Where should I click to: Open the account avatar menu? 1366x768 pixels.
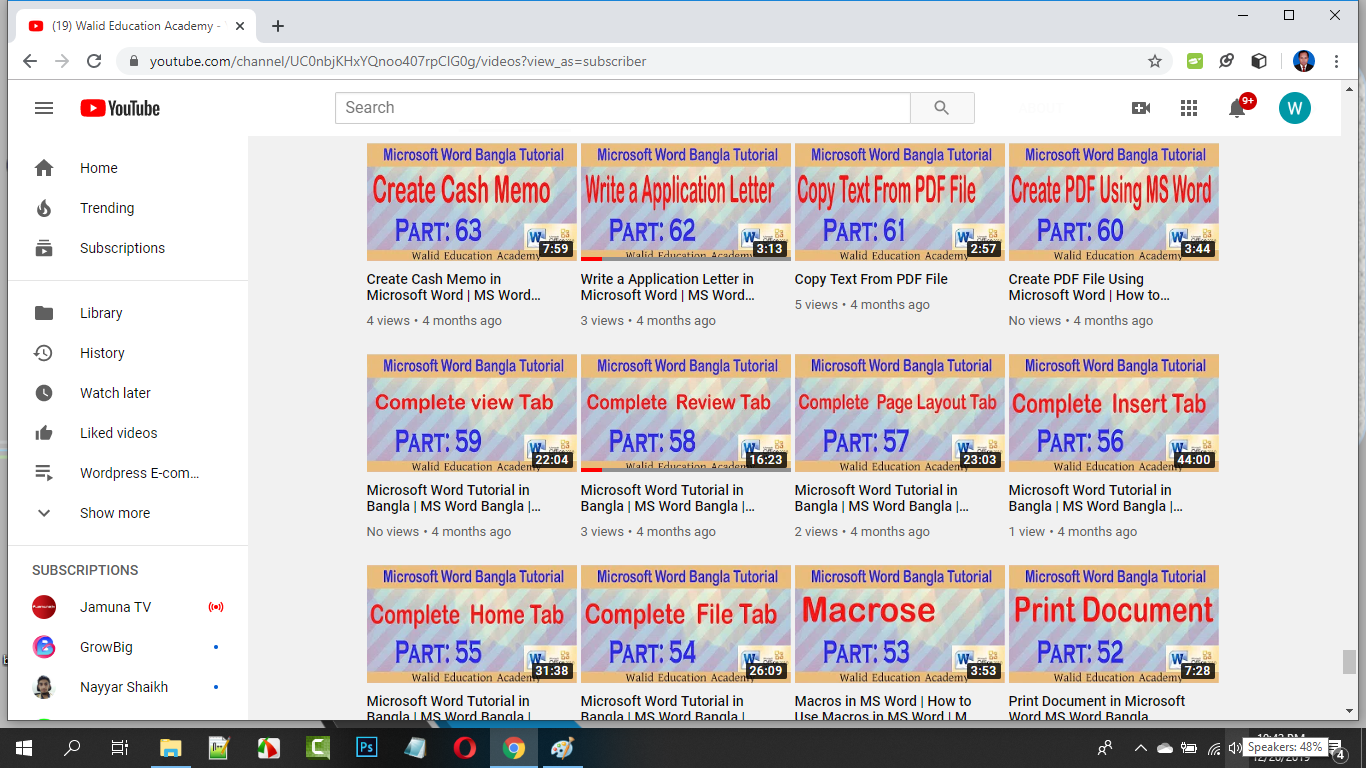pyautogui.click(x=1294, y=108)
